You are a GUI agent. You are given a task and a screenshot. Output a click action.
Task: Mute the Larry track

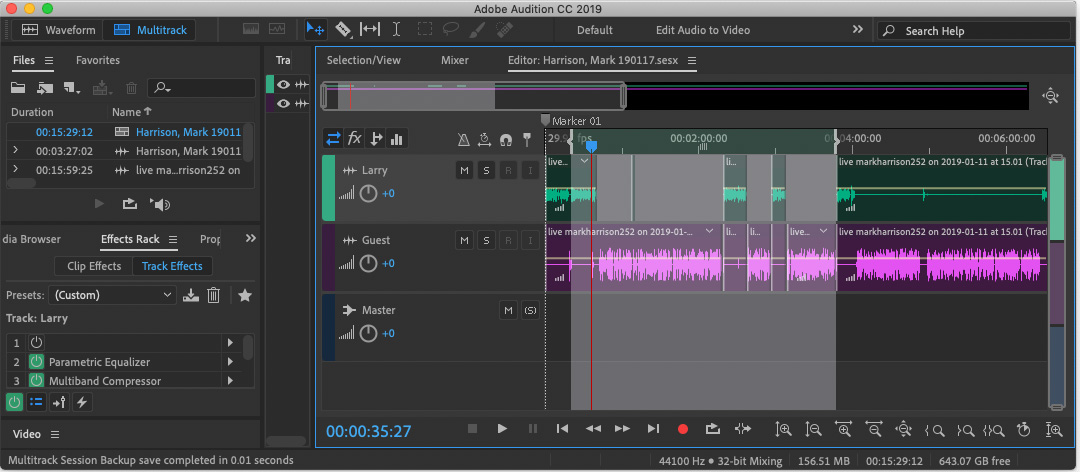pyautogui.click(x=464, y=170)
